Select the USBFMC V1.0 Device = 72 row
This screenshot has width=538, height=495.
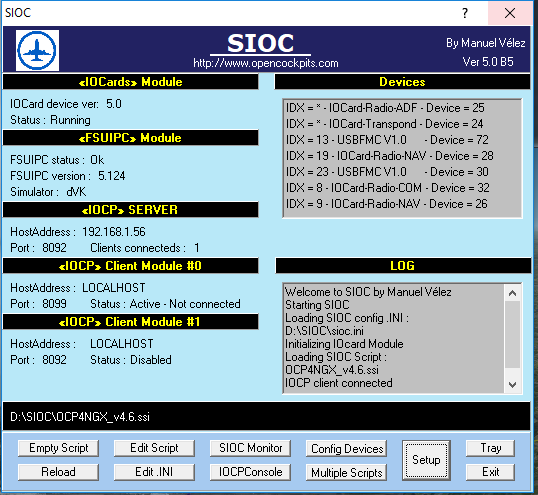click(x=387, y=140)
